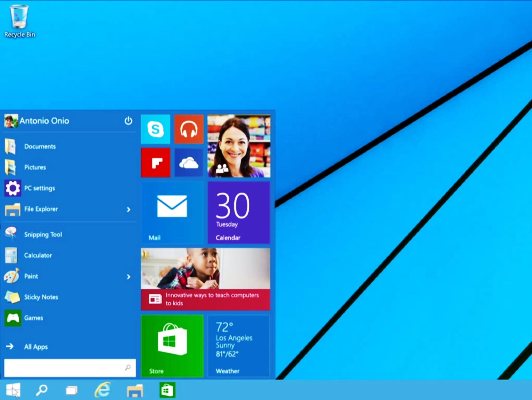Open the Games app entry
This screenshot has height=400, width=532.
tap(70, 318)
